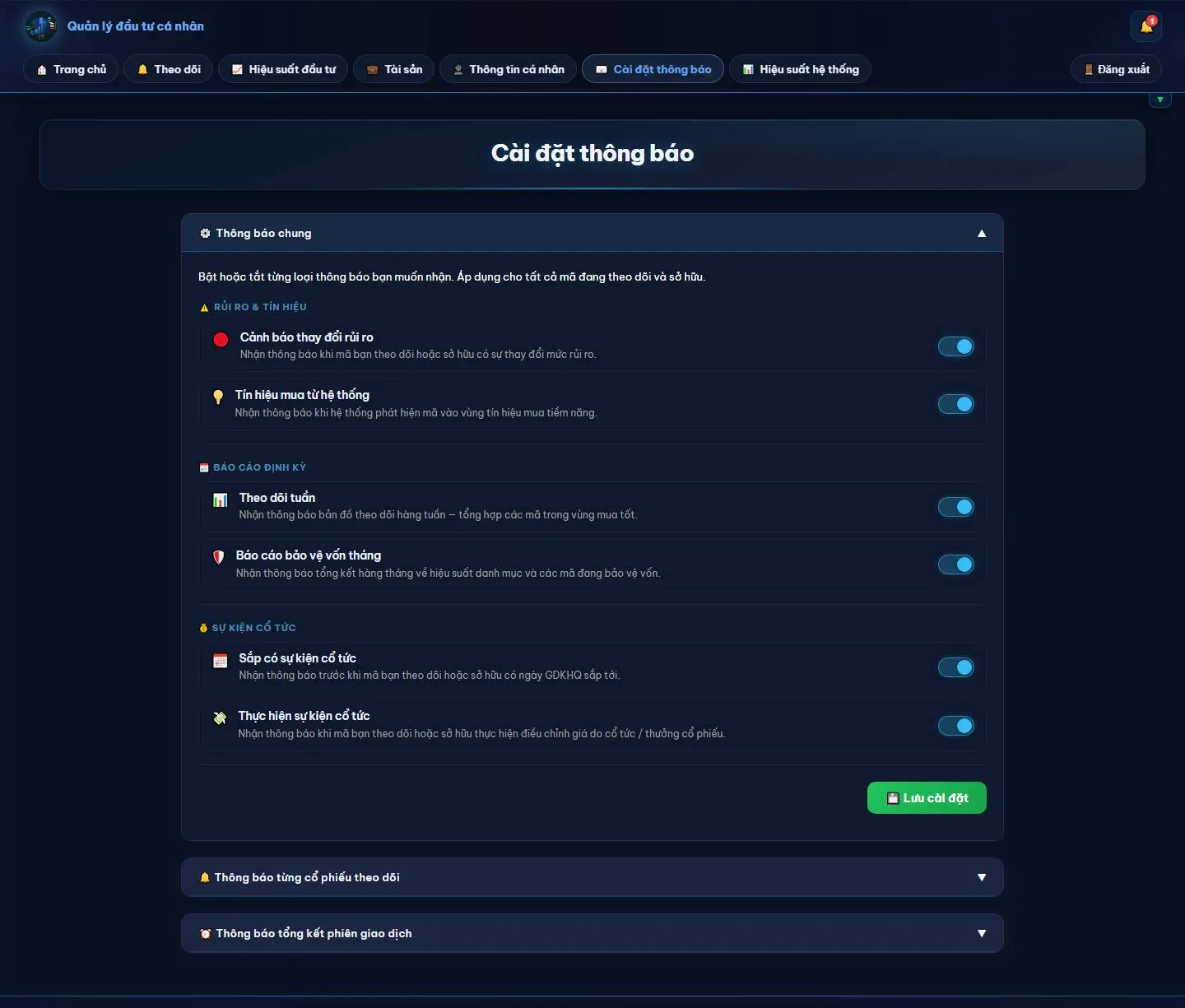Image resolution: width=1185 pixels, height=1008 pixels.
Task: Click the red circle icon for risk alert
Action: [221, 339]
